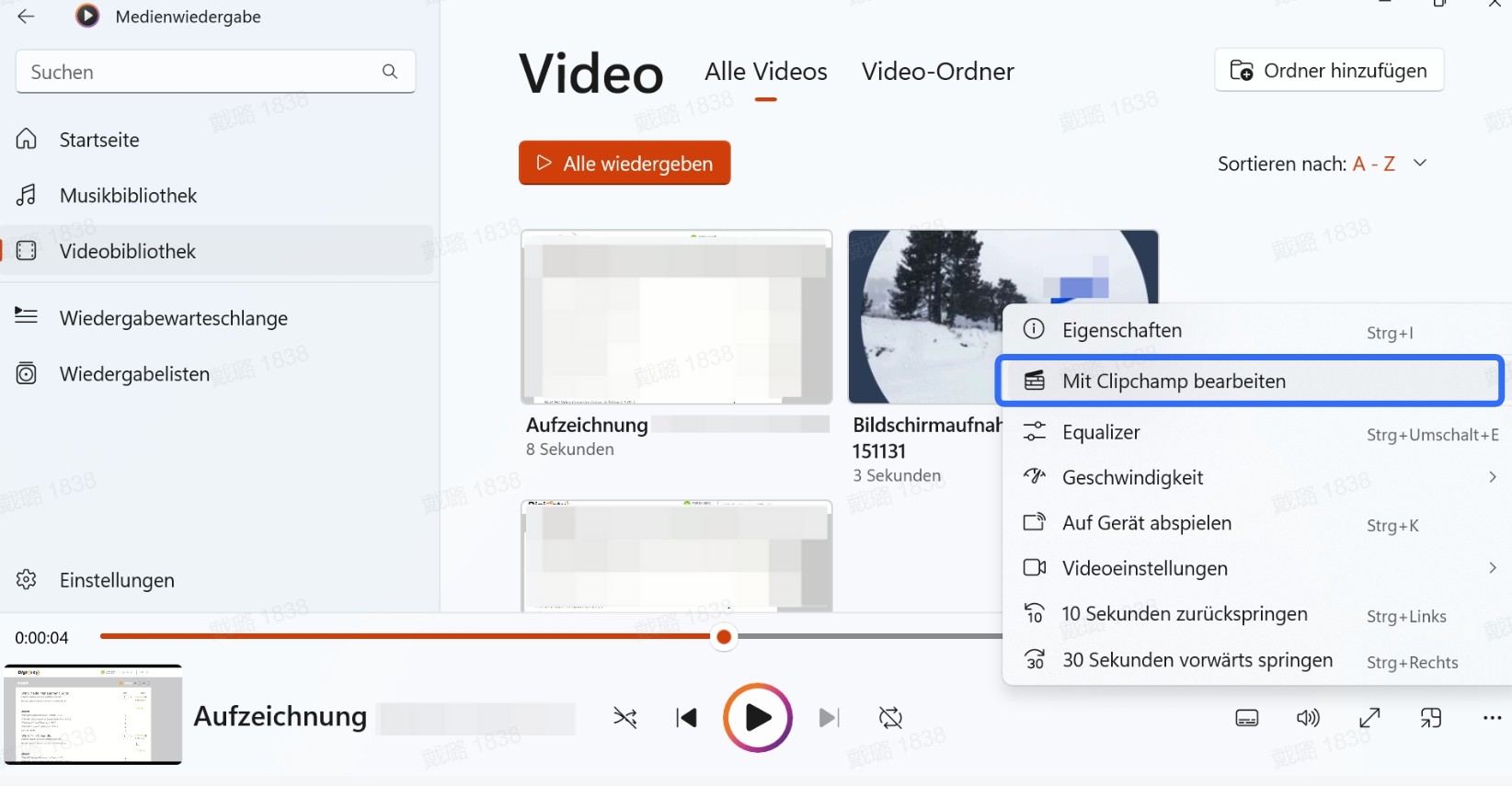Open the Sortieren nach A - Z dropdown

click(x=1322, y=164)
